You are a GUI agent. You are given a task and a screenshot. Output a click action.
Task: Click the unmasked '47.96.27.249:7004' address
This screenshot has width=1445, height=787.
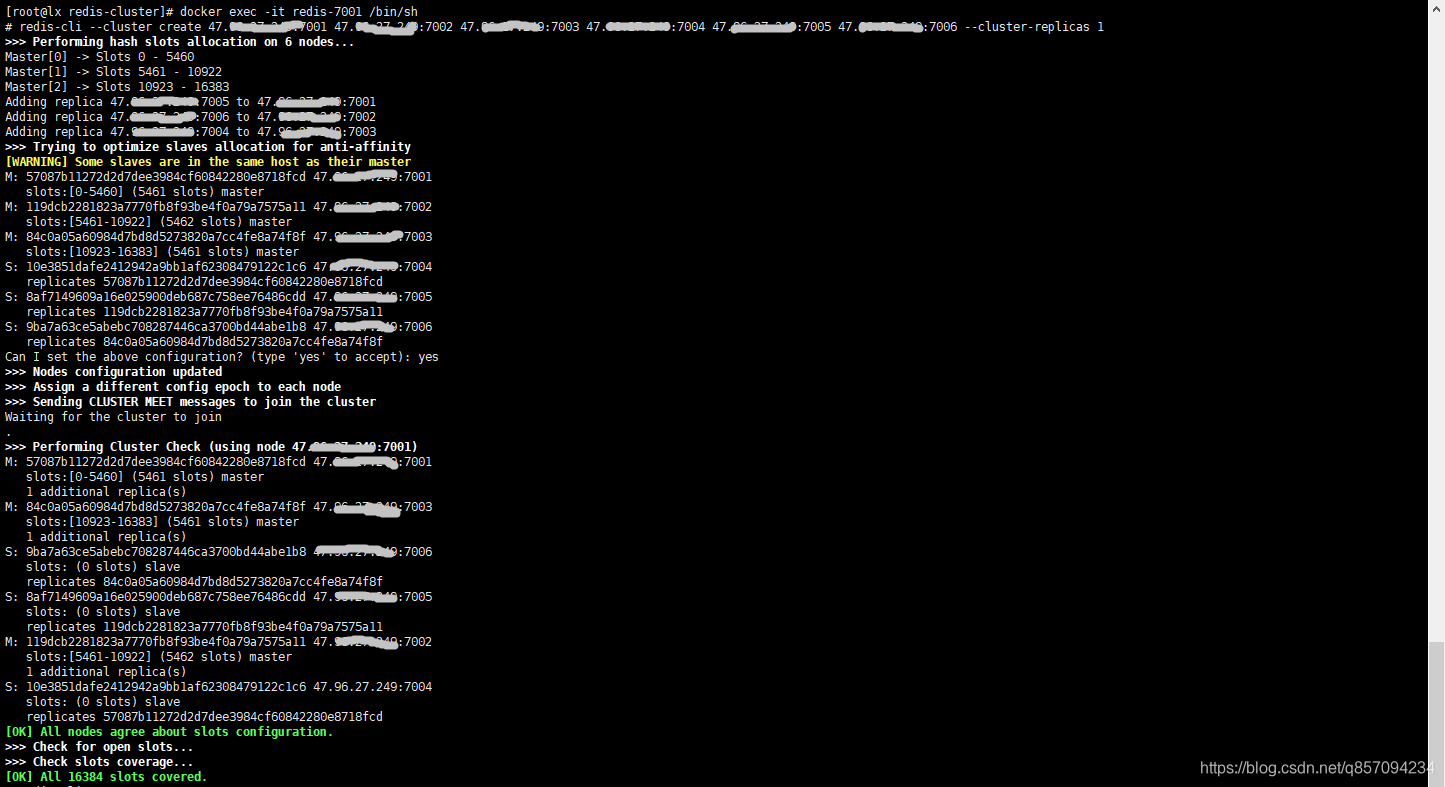(x=373, y=686)
